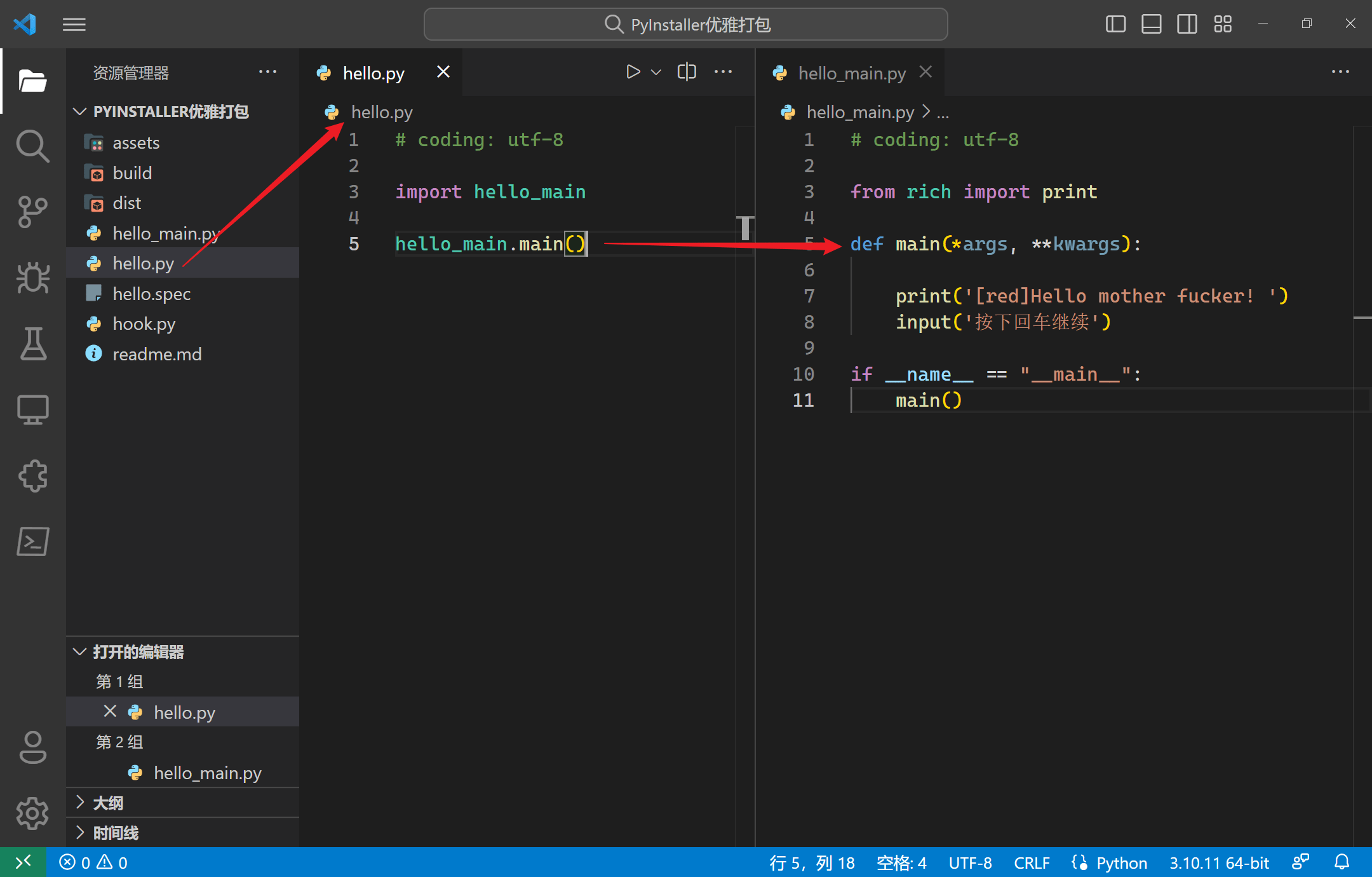Click the Run Python File play button
The image size is (1372, 877).
633,72
